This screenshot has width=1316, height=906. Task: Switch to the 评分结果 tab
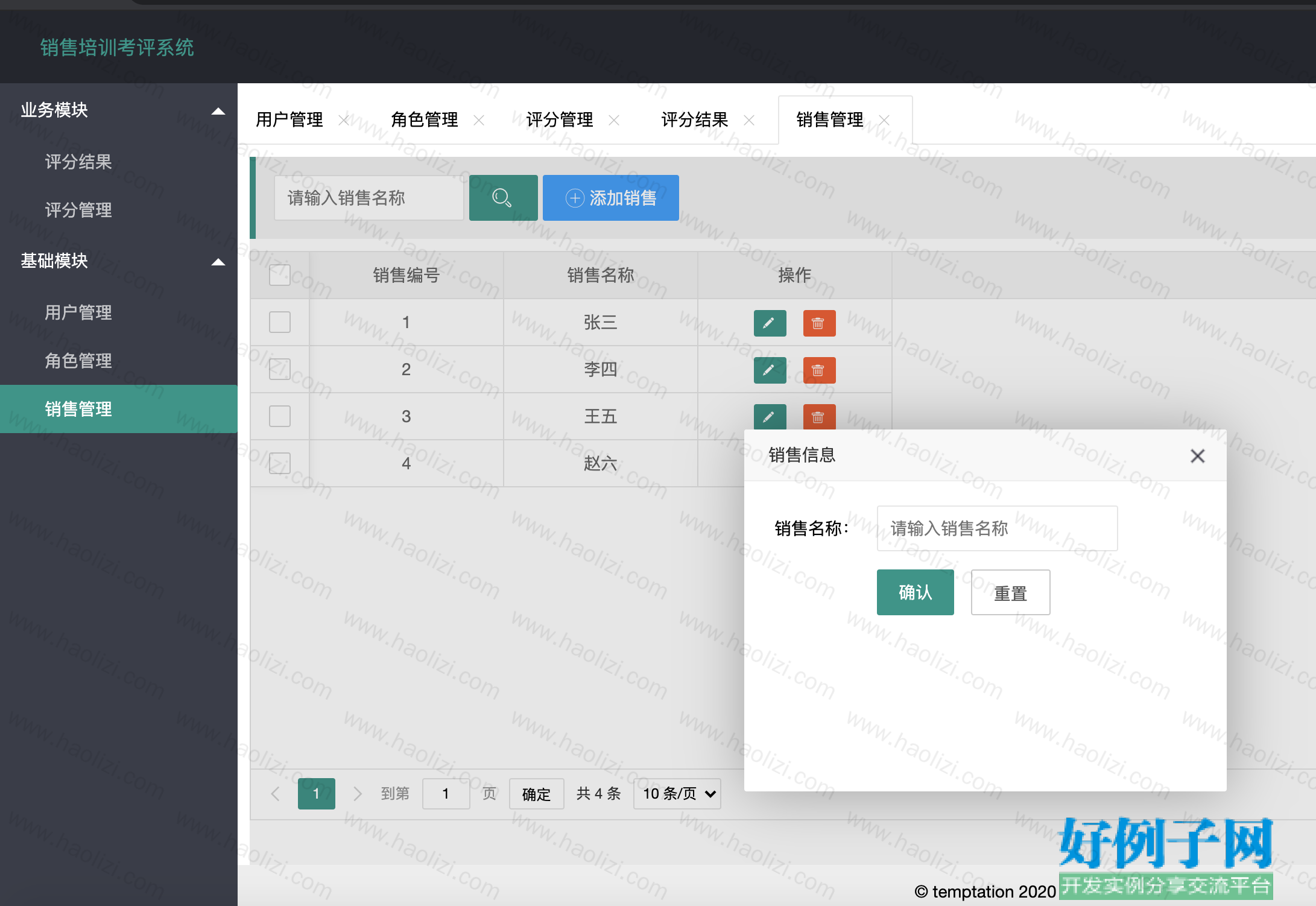pyautogui.click(x=695, y=120)
